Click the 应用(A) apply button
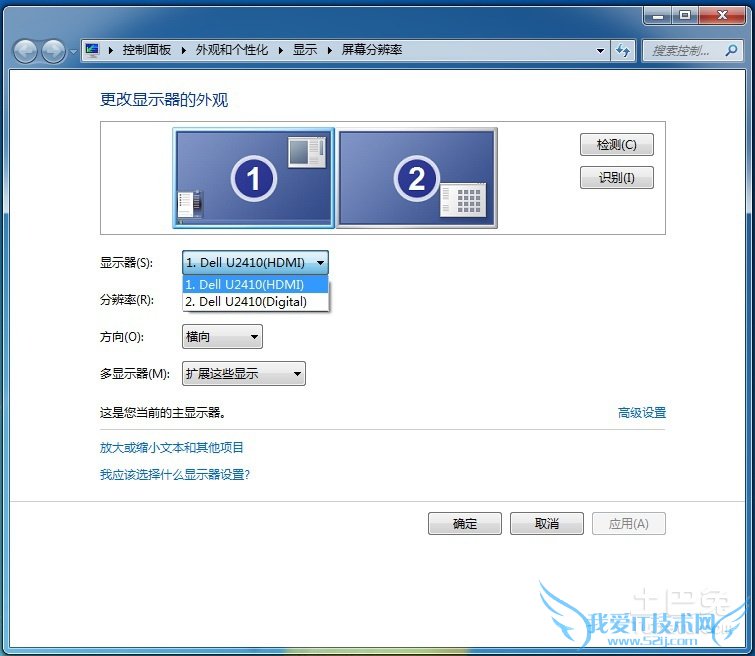This screenshot has height=656, width=755. click(628, 524)
